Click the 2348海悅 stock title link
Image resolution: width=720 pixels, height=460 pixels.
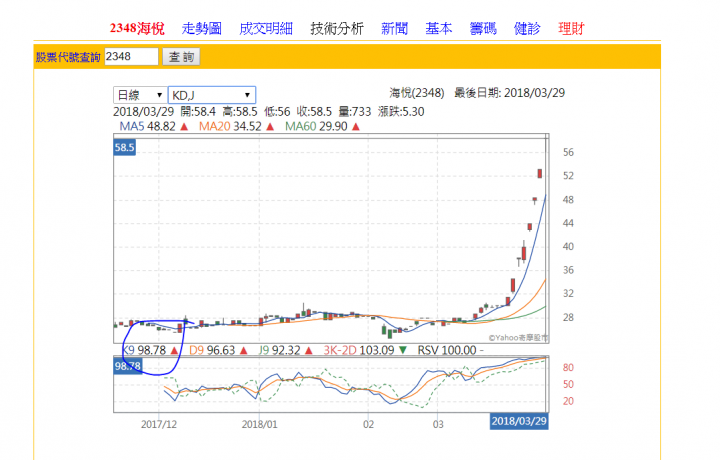tap(137, 28)
